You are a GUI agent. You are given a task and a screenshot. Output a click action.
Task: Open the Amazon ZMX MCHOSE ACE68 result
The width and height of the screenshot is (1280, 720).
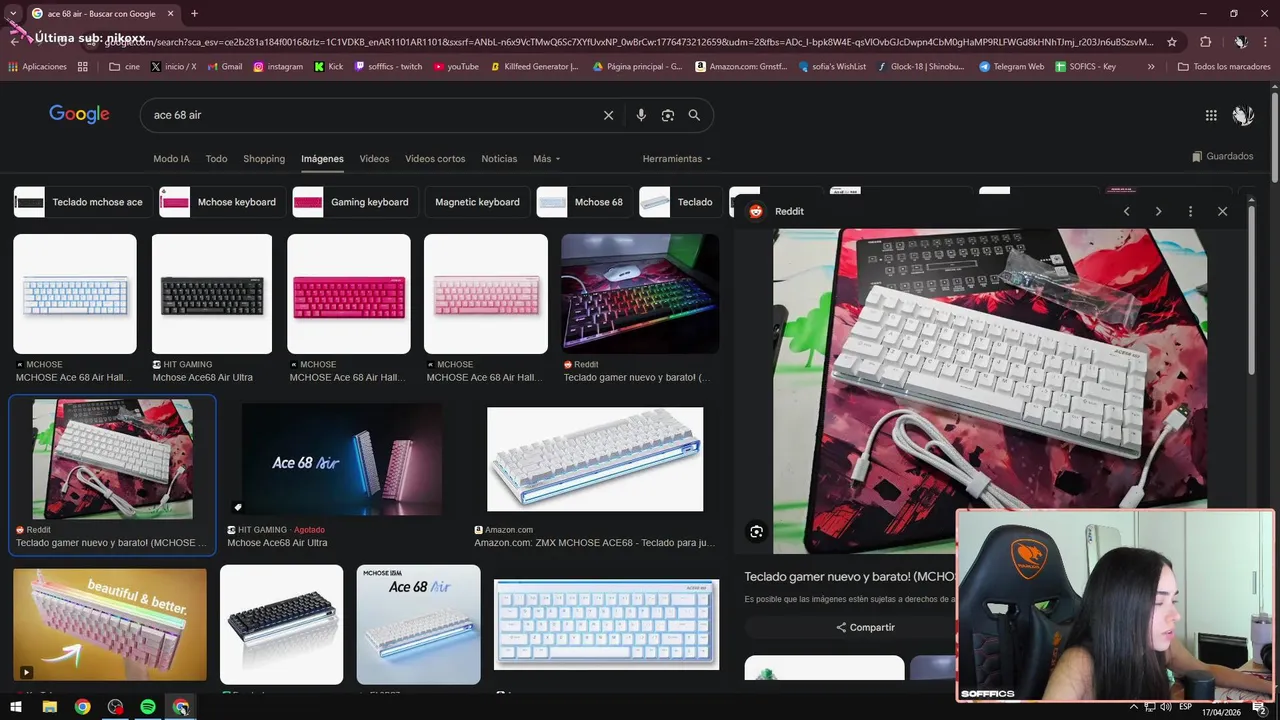[x=595, y=459]
